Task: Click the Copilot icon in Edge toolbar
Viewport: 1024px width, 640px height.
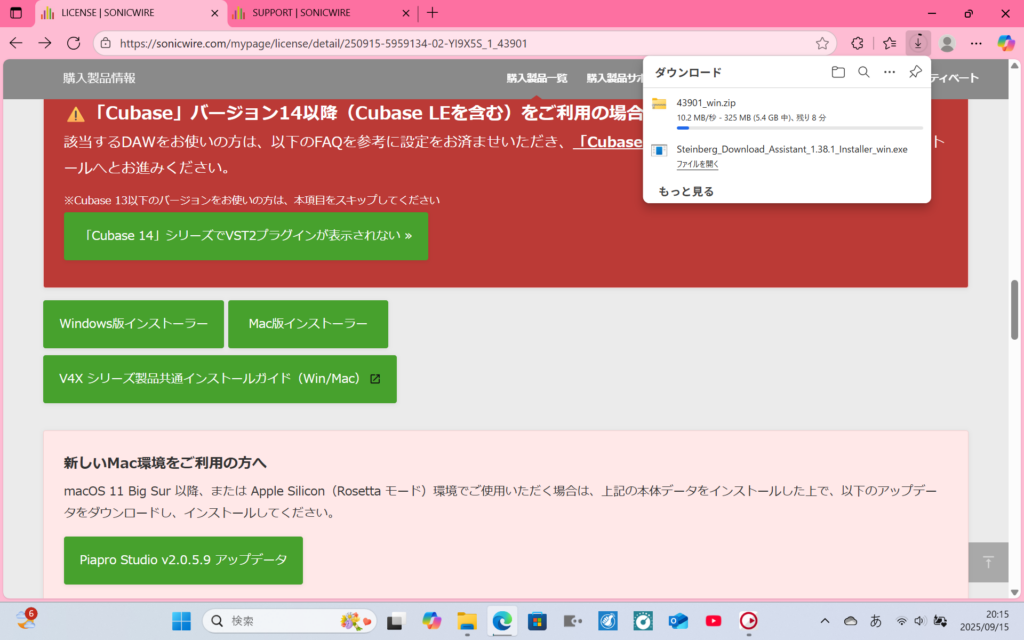Action: point(1006,43)
